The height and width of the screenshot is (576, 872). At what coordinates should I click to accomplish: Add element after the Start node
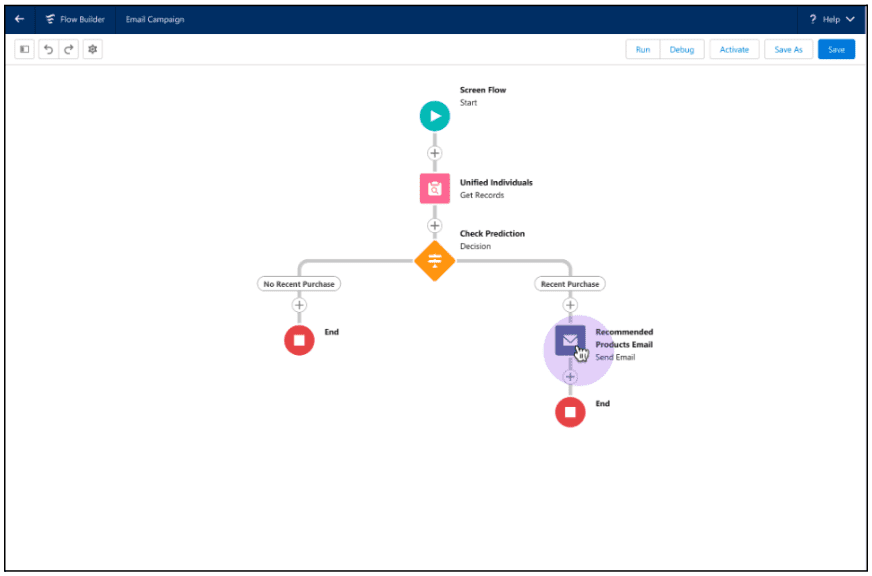(x=434, y=153)
